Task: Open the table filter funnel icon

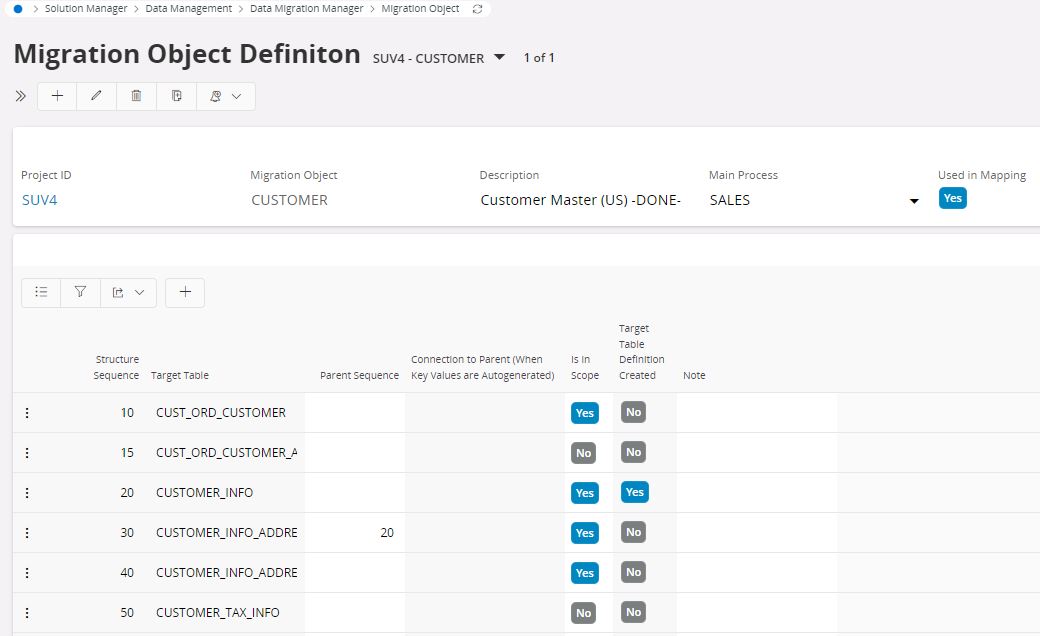Action: point(80,292)
